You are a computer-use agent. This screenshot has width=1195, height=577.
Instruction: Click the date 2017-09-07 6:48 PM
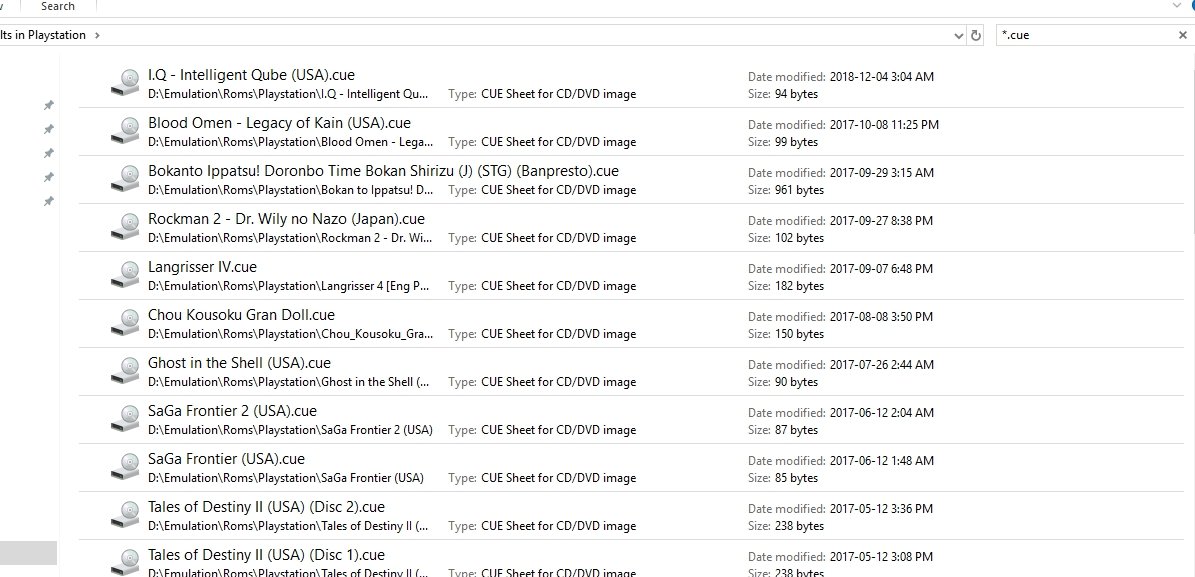882,269
